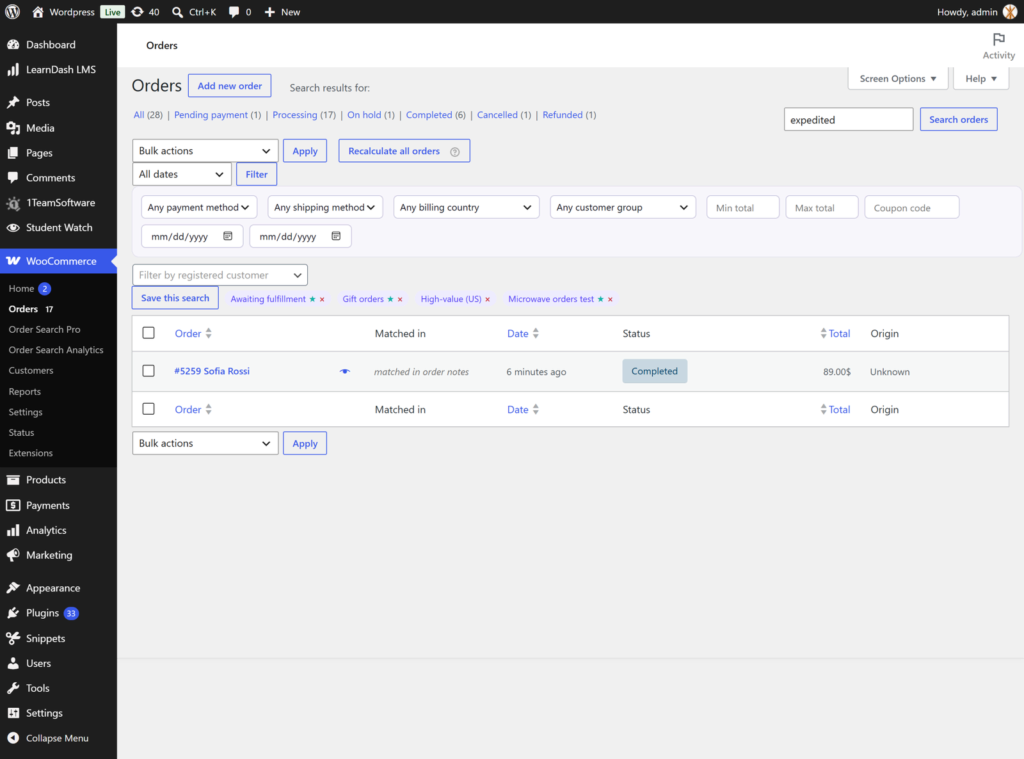Click the Student Watch eye icon
The width and height of the screenshot is (1024, 759).
tap(13, 227)
